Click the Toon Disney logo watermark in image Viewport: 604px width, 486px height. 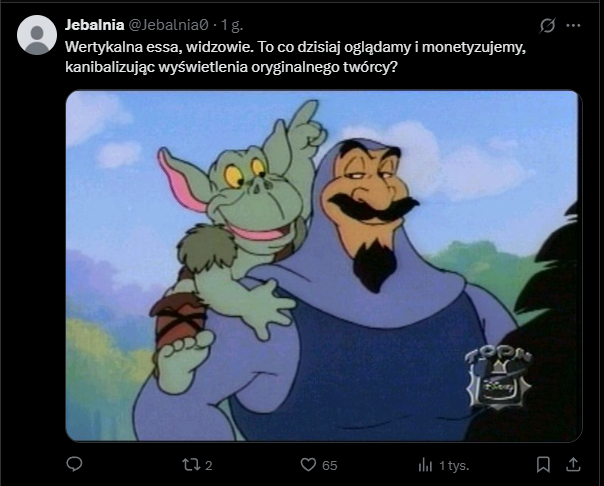tap(498, 379)
